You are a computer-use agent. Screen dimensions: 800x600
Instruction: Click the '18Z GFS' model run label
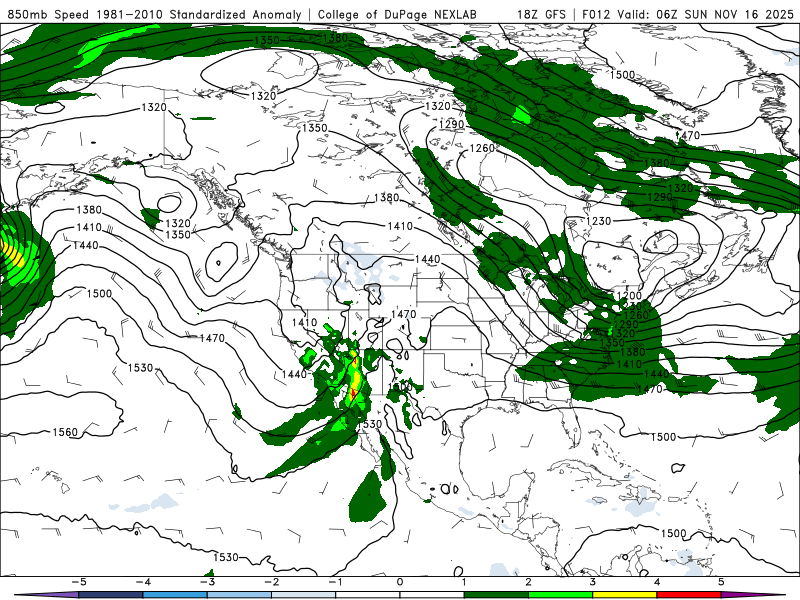pyautogui.click(x=541, y=14)
